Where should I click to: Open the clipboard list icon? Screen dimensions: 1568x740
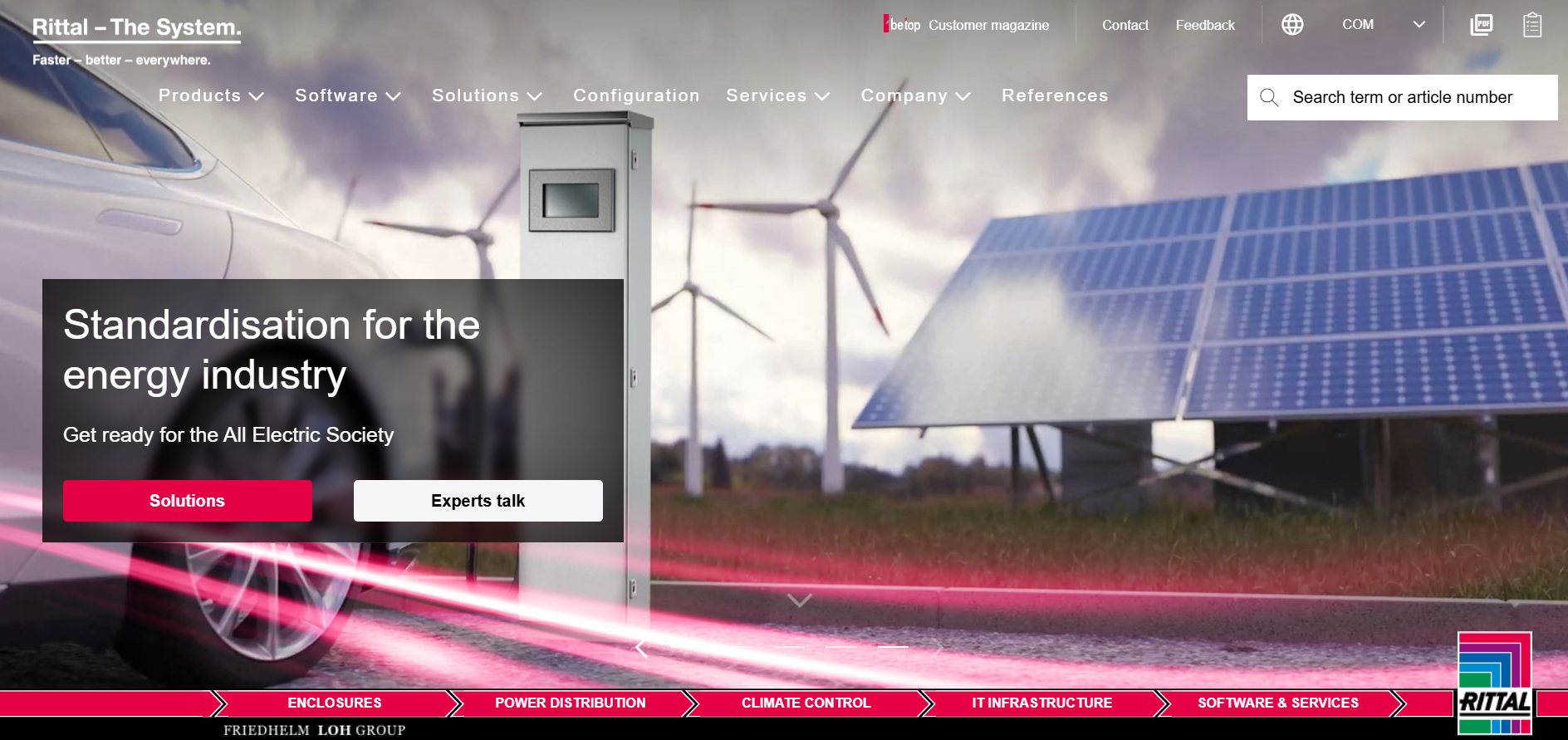(x=1532, y=25)
